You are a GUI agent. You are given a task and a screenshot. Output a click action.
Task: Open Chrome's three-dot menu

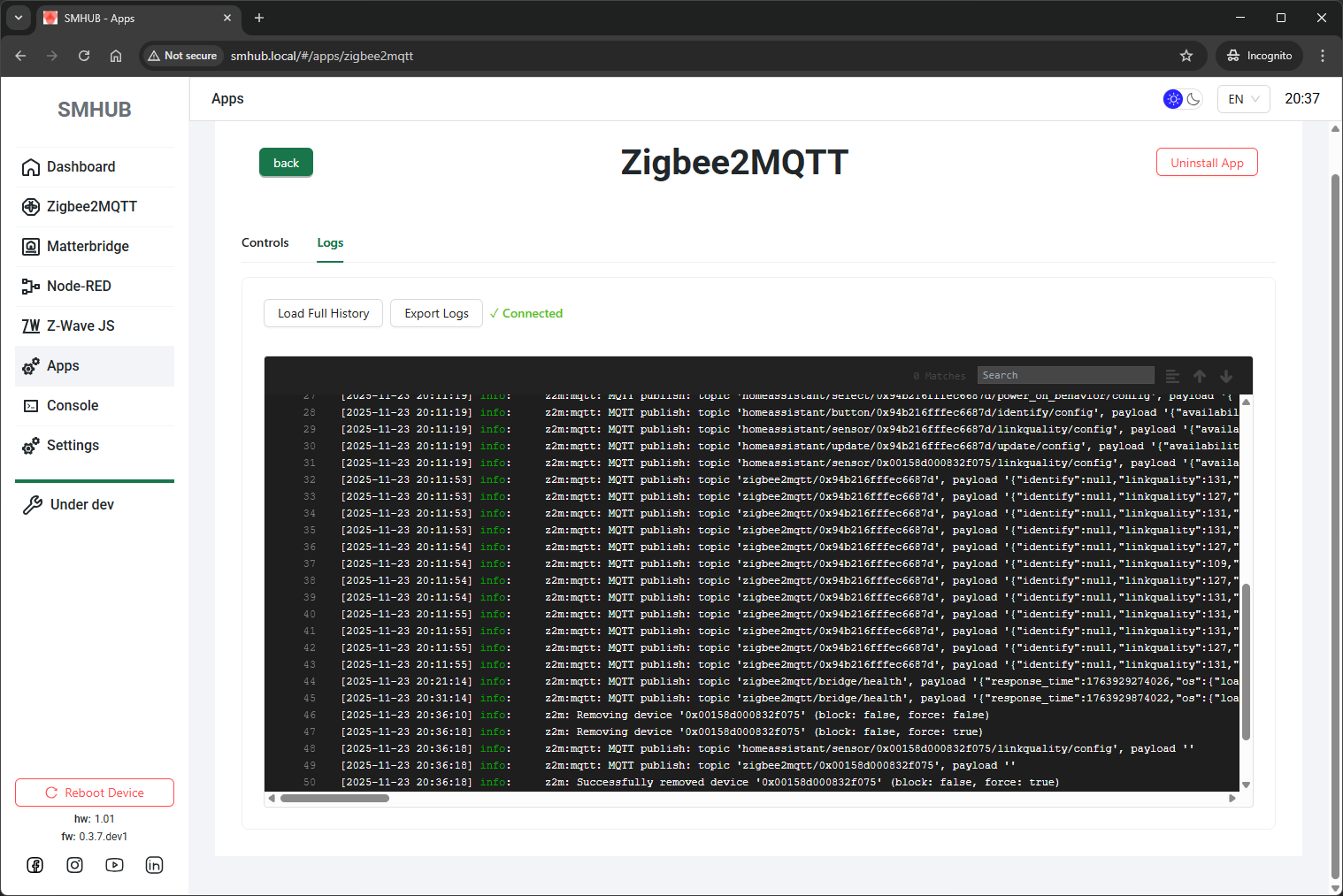[1323, 56]
